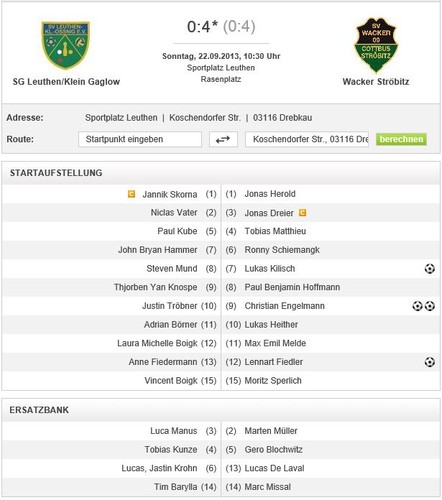Open the Wacker Ströbitz team name link

(376, 82)
